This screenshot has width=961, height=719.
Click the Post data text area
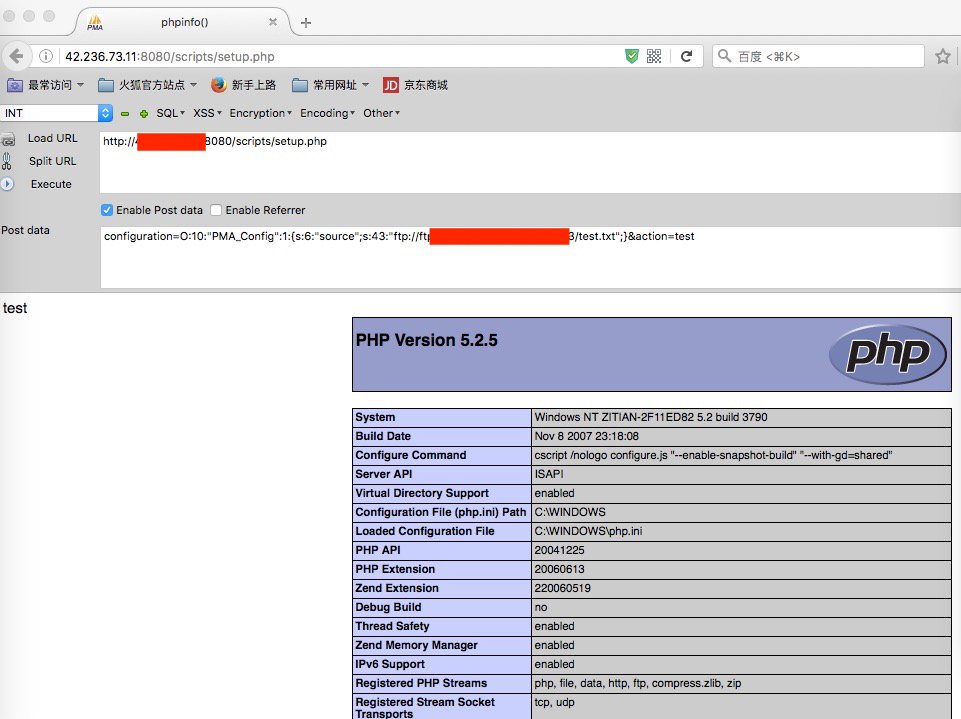(530, 257)
